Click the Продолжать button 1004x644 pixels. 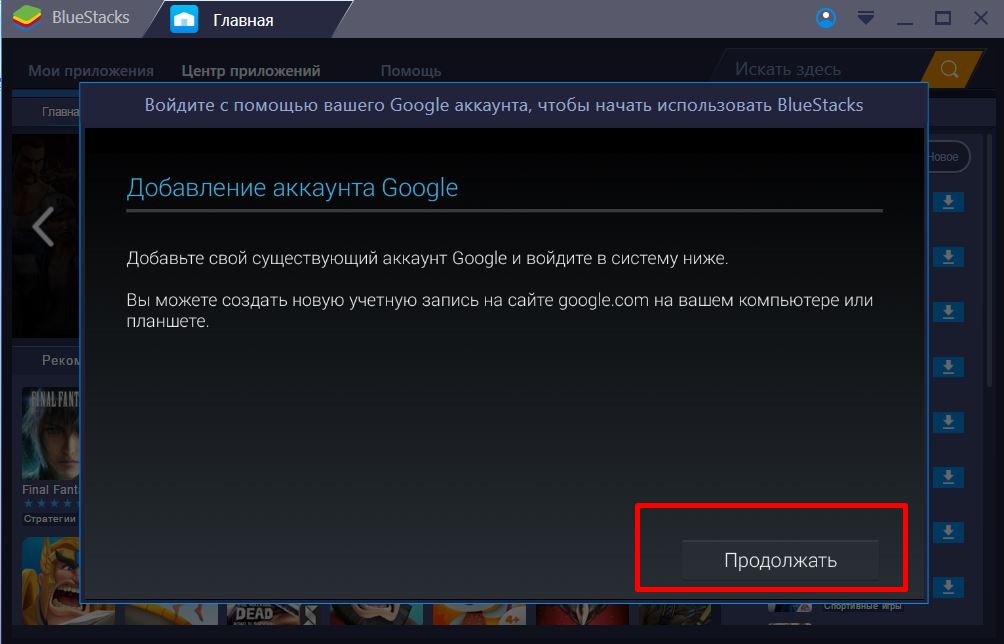pyautogui.click(x=779, y=560)
